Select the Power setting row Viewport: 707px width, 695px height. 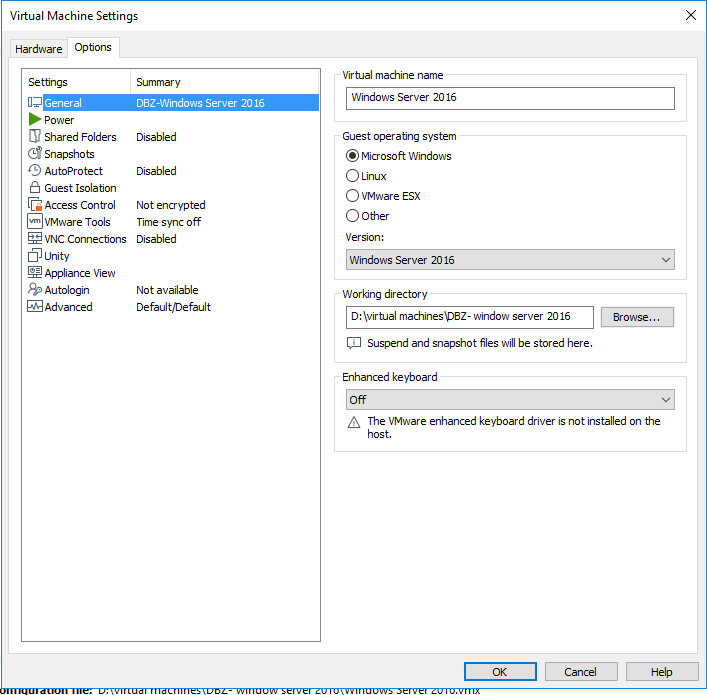[173, 120]
